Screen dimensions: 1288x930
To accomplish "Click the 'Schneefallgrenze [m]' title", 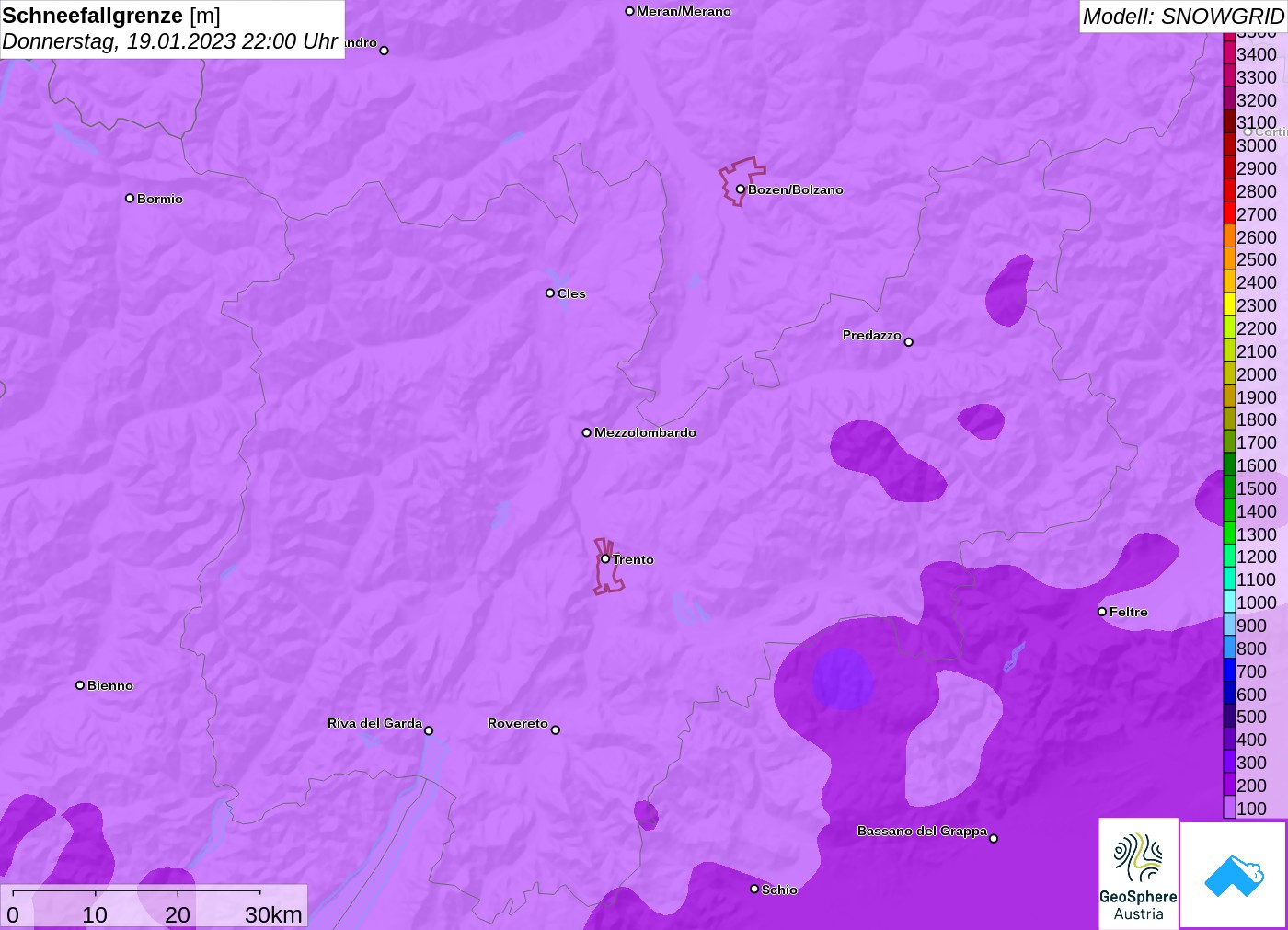I will pos(111,16).
